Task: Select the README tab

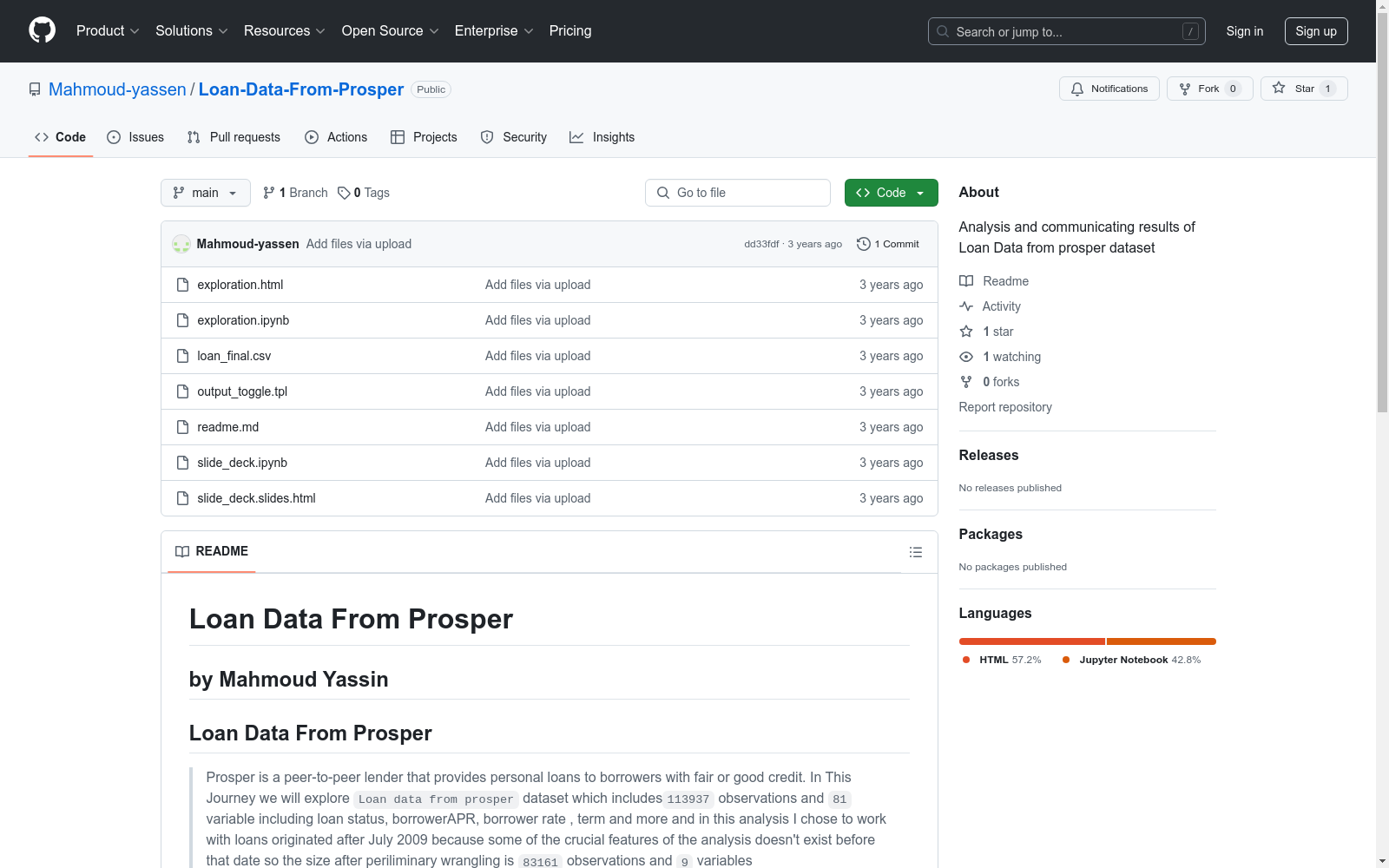Action: 212,551
